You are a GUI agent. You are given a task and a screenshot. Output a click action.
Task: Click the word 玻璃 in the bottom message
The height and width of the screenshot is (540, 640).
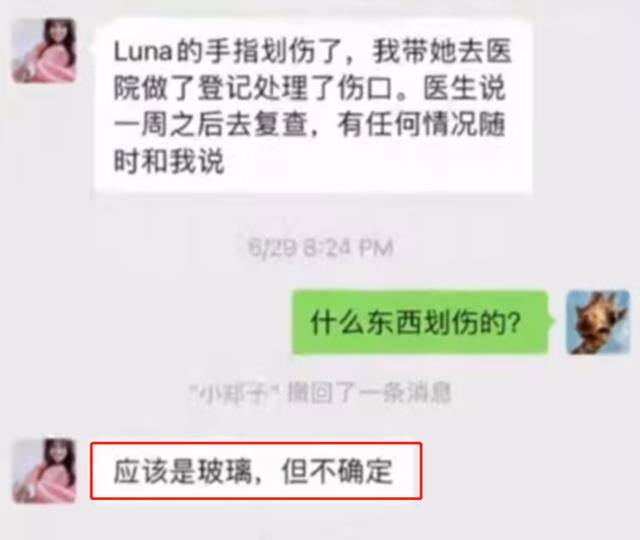point(224,471)
